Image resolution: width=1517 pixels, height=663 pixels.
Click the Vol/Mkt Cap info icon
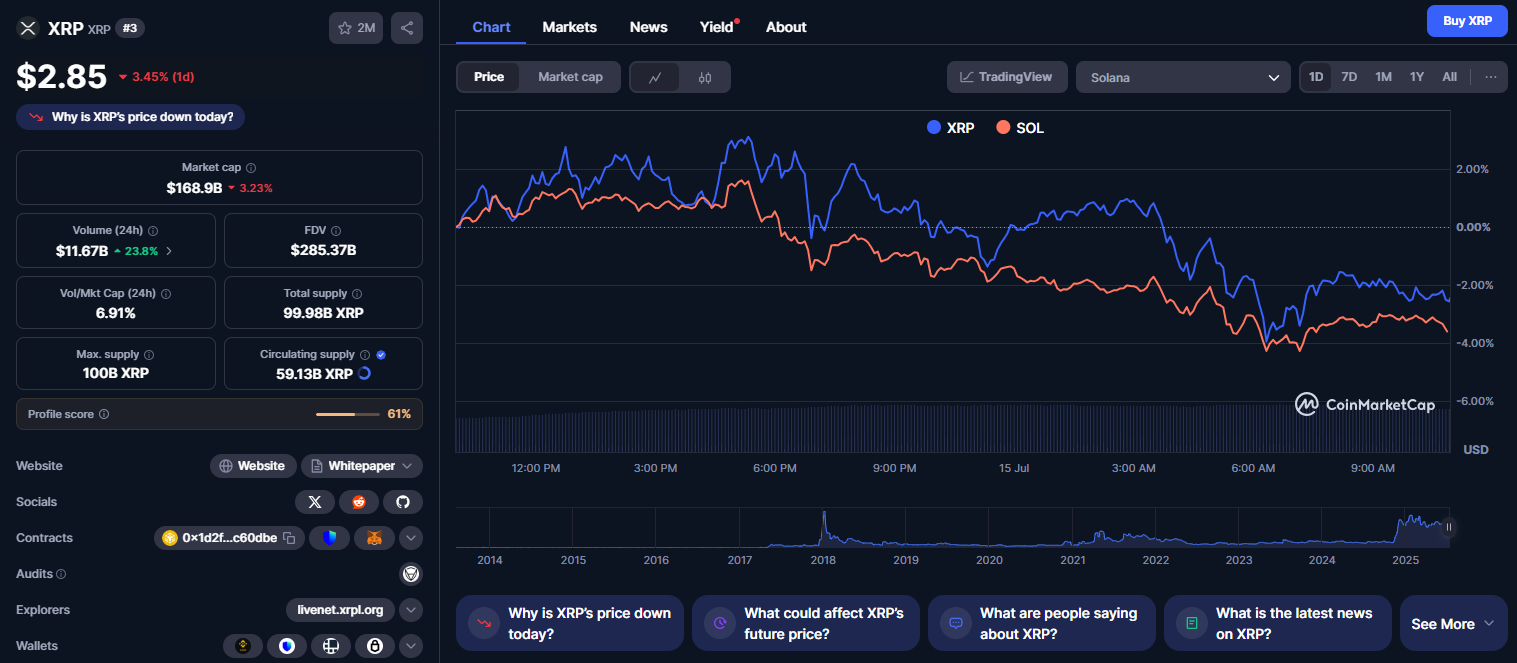(166, 294)
